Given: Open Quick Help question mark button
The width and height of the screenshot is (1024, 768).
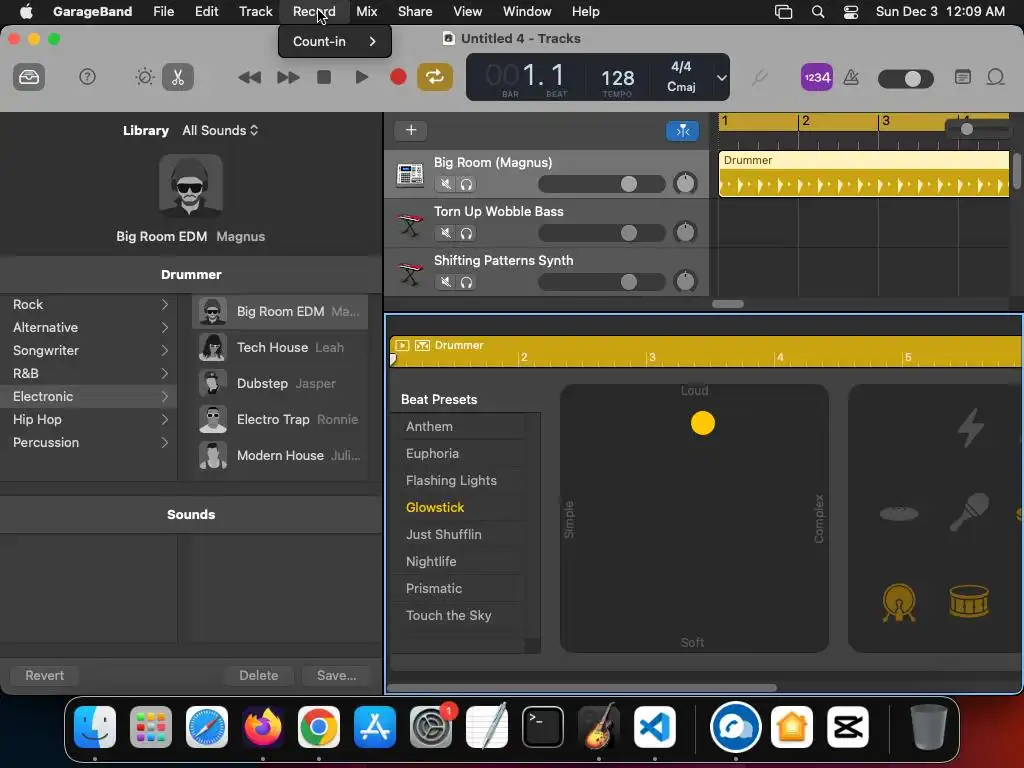Looking at the screenshot, I should pos(87,77).
